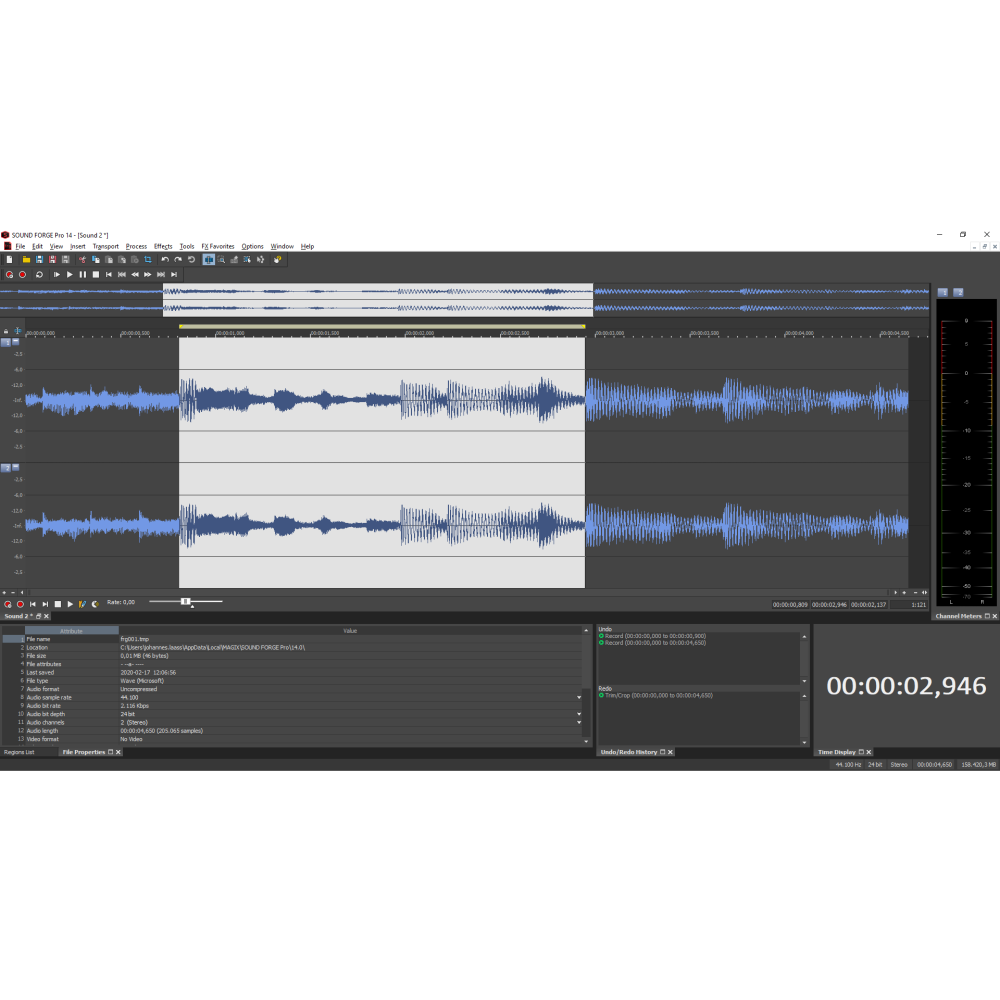This screenshot has height=1000, width=1000.
Task: Select the Pencil tool in the toolbar
Action: [x=234, y=260]
